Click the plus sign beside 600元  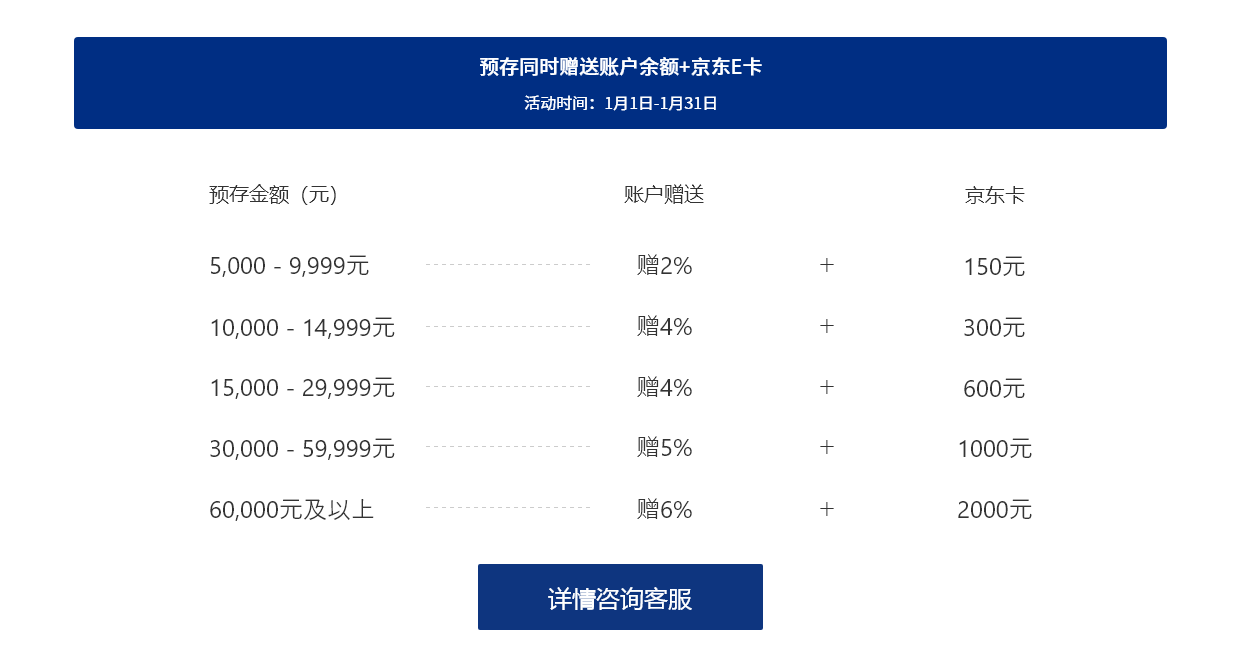coord(827,387)
